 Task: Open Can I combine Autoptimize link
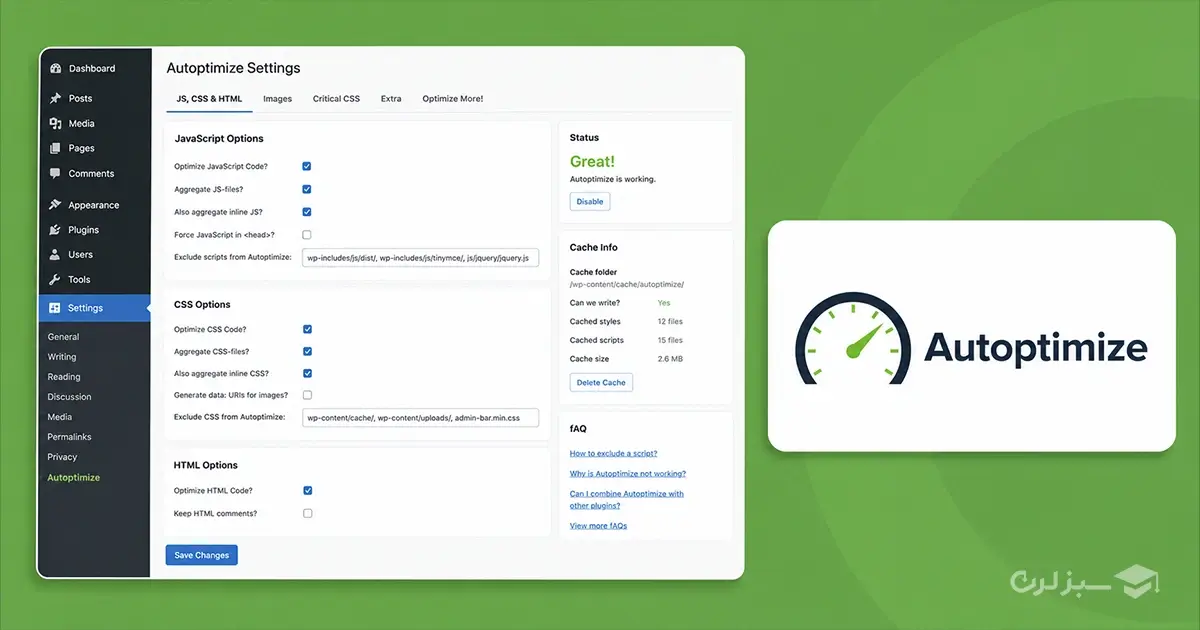(x=627, y=499)
